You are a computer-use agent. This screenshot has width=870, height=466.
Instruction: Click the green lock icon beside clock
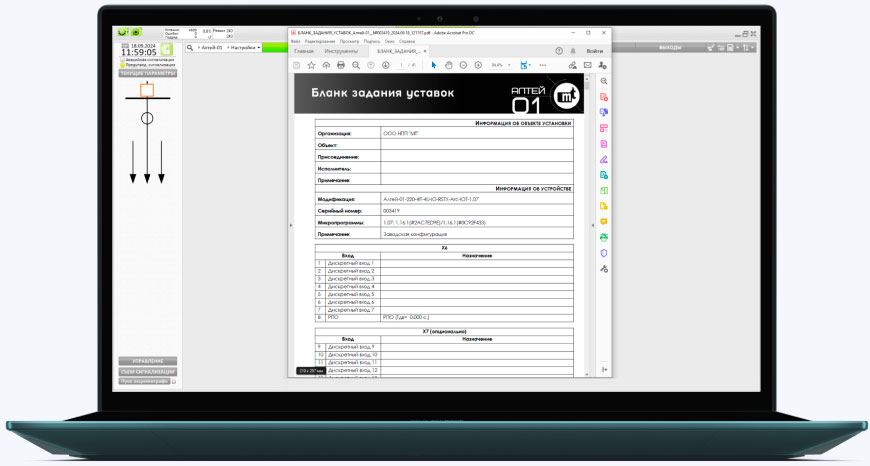coord(167,51)
